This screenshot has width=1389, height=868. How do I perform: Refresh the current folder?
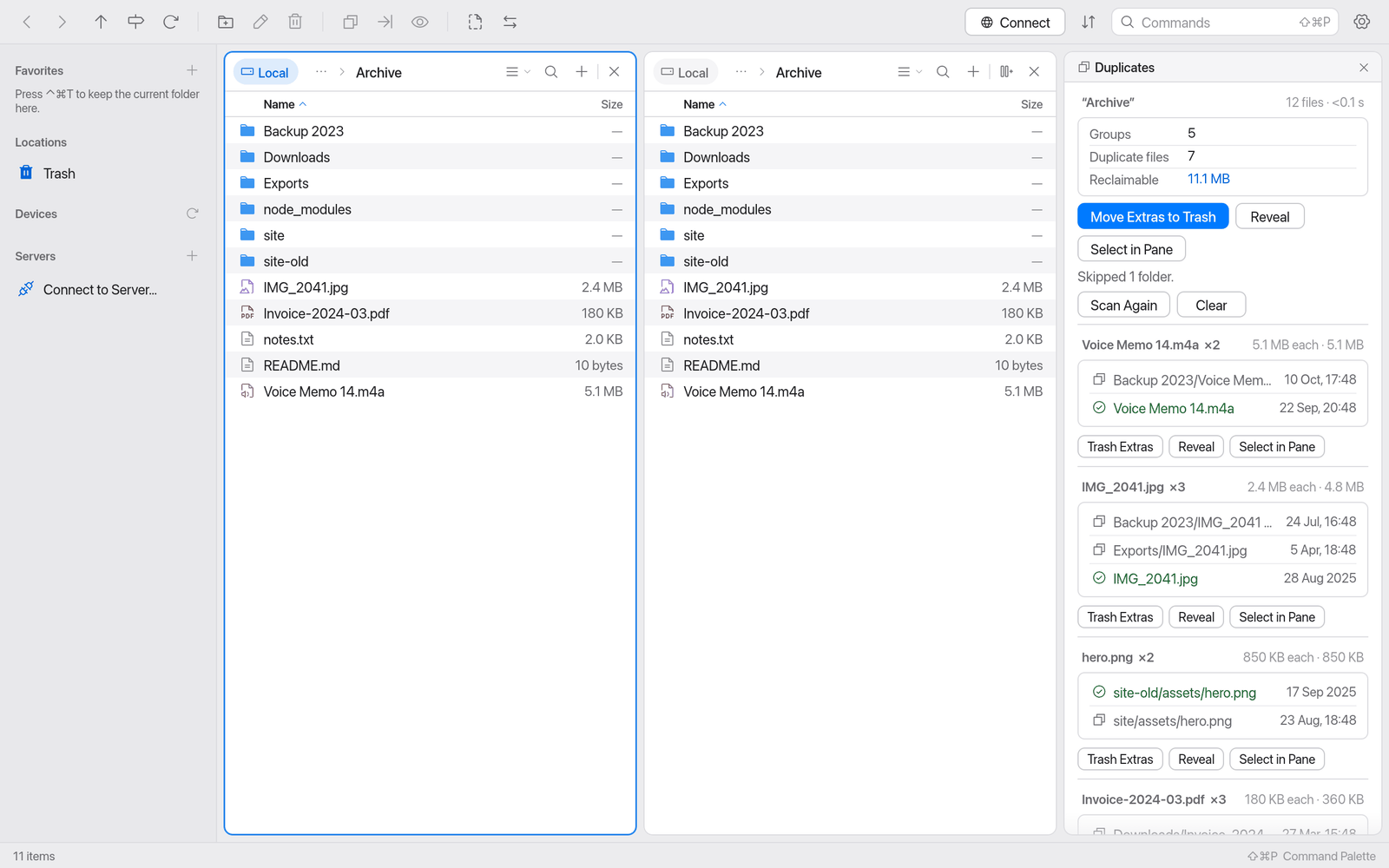pos(171,22)
